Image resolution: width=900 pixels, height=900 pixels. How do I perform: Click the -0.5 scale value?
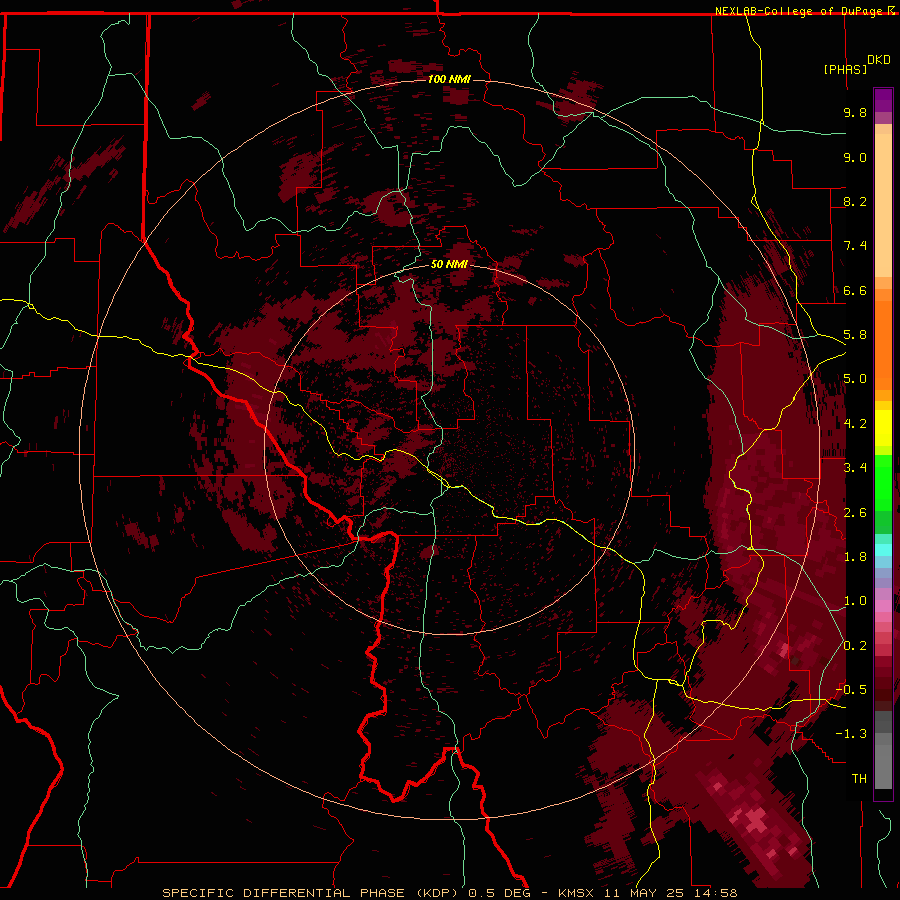(x=851, y=690)
